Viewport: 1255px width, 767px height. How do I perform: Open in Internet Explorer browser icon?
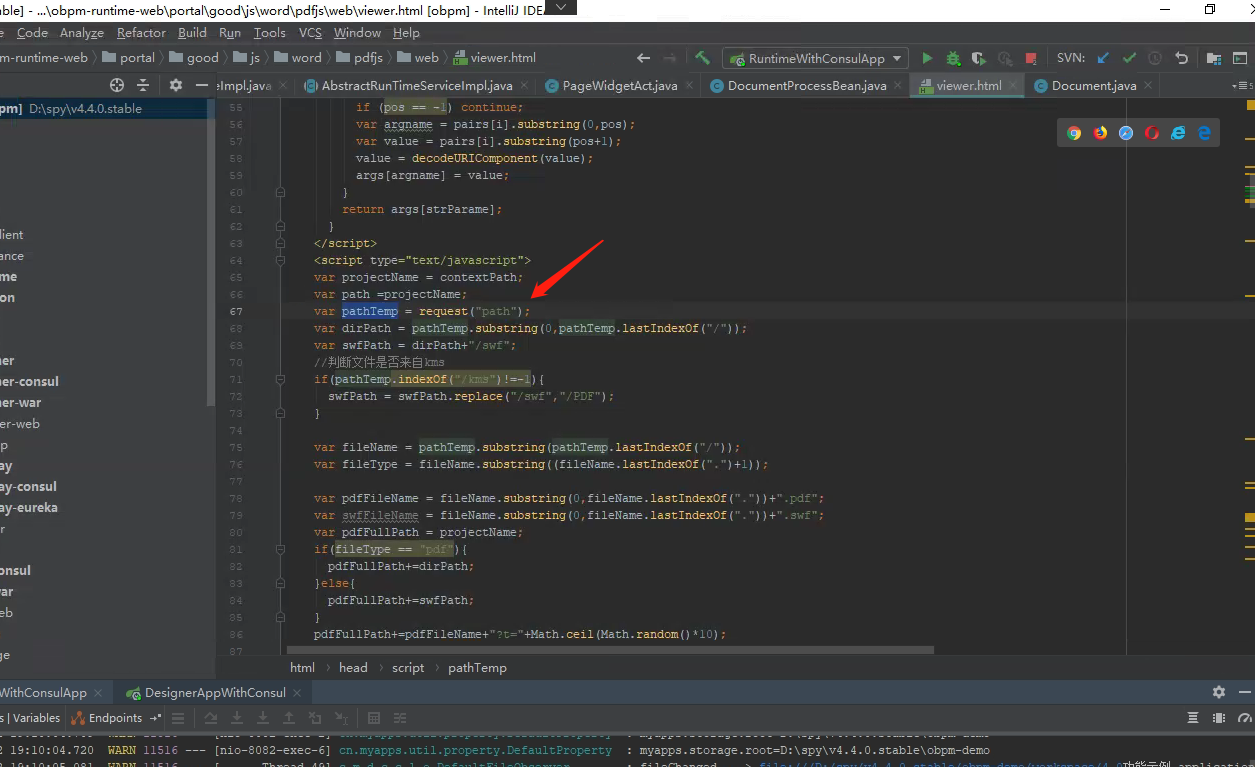tap(1178, 132)
